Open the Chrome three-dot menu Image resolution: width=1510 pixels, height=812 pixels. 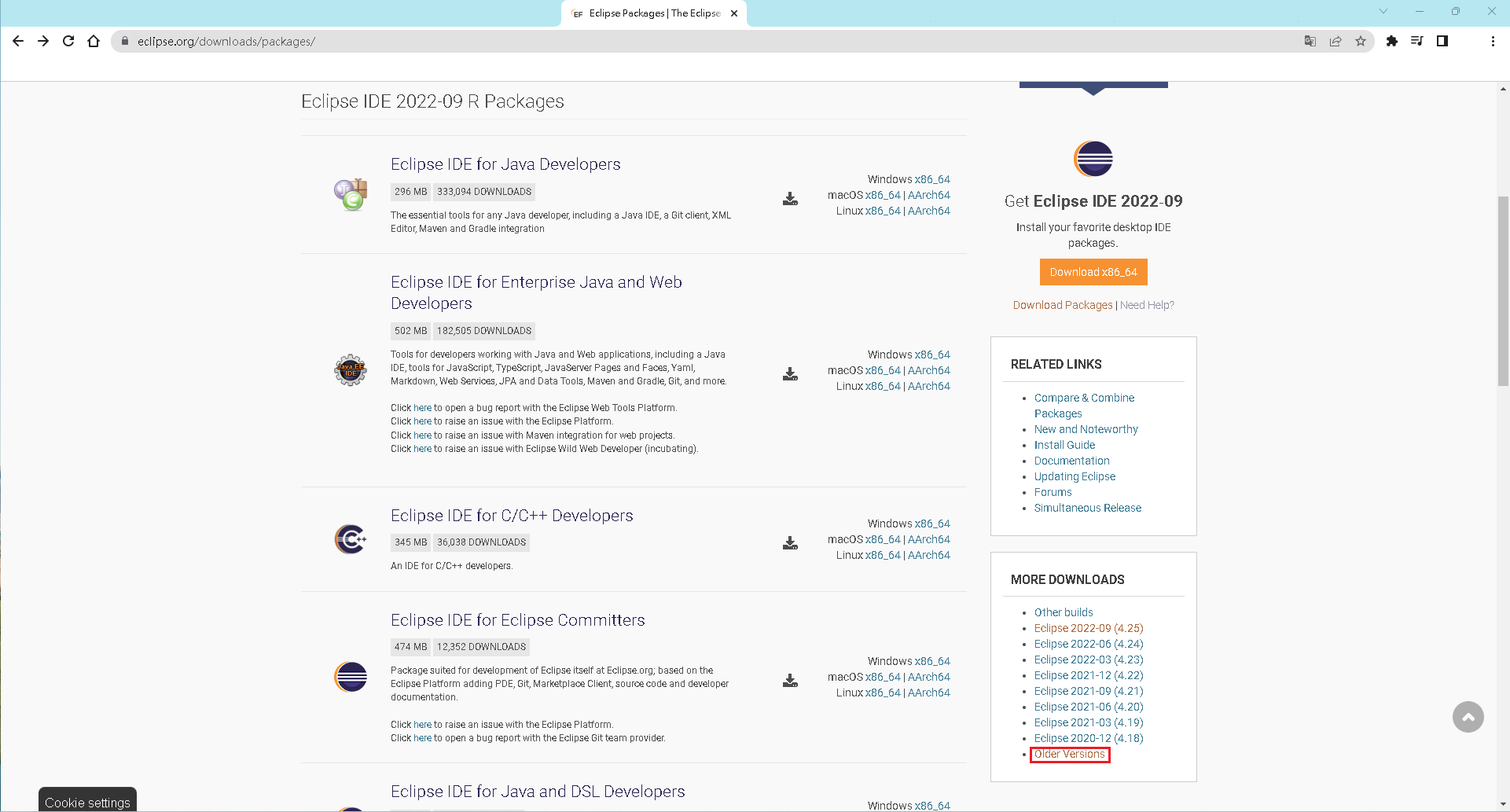click(1493, 42)
